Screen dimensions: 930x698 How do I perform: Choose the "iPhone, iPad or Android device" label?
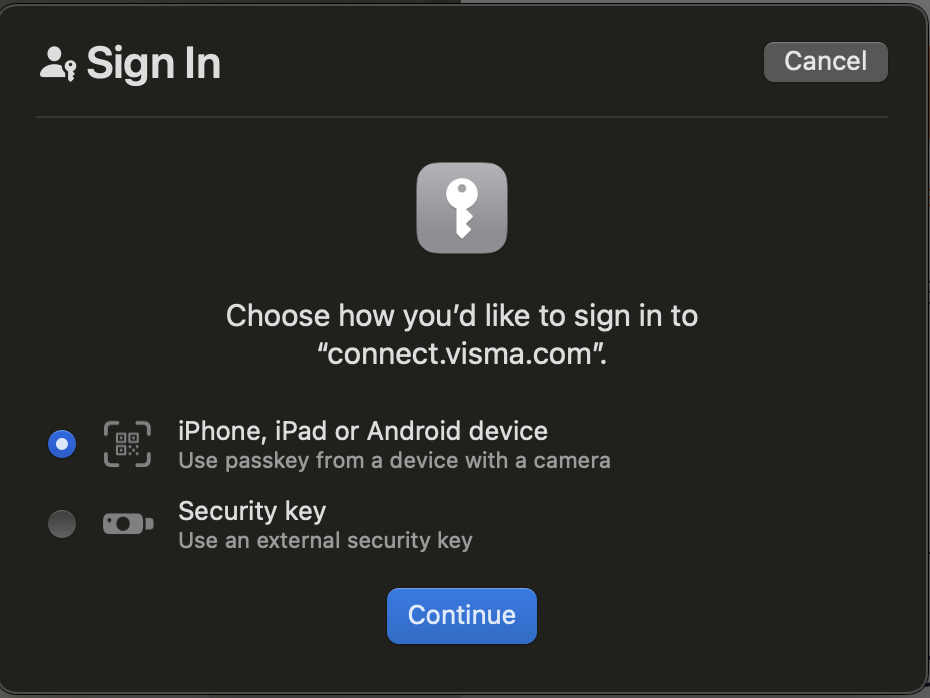[362, 431]
